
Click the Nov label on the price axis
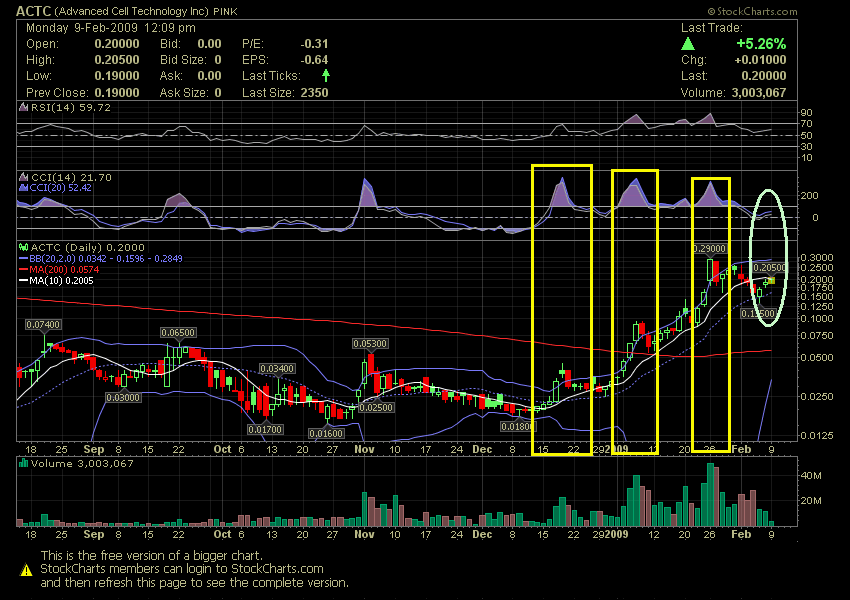click(x=363, y=449)
